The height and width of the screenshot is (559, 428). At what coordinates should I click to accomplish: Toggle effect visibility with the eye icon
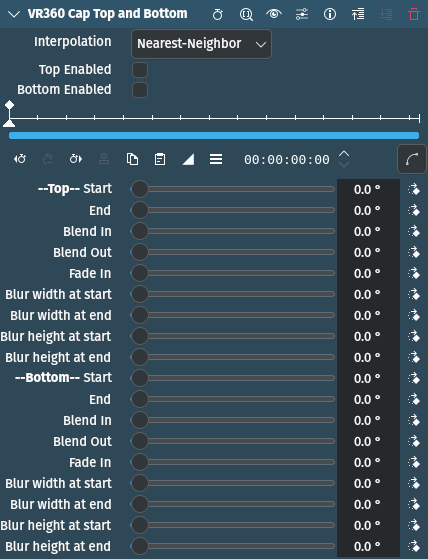pyautogui.click(x=274, y=14)
